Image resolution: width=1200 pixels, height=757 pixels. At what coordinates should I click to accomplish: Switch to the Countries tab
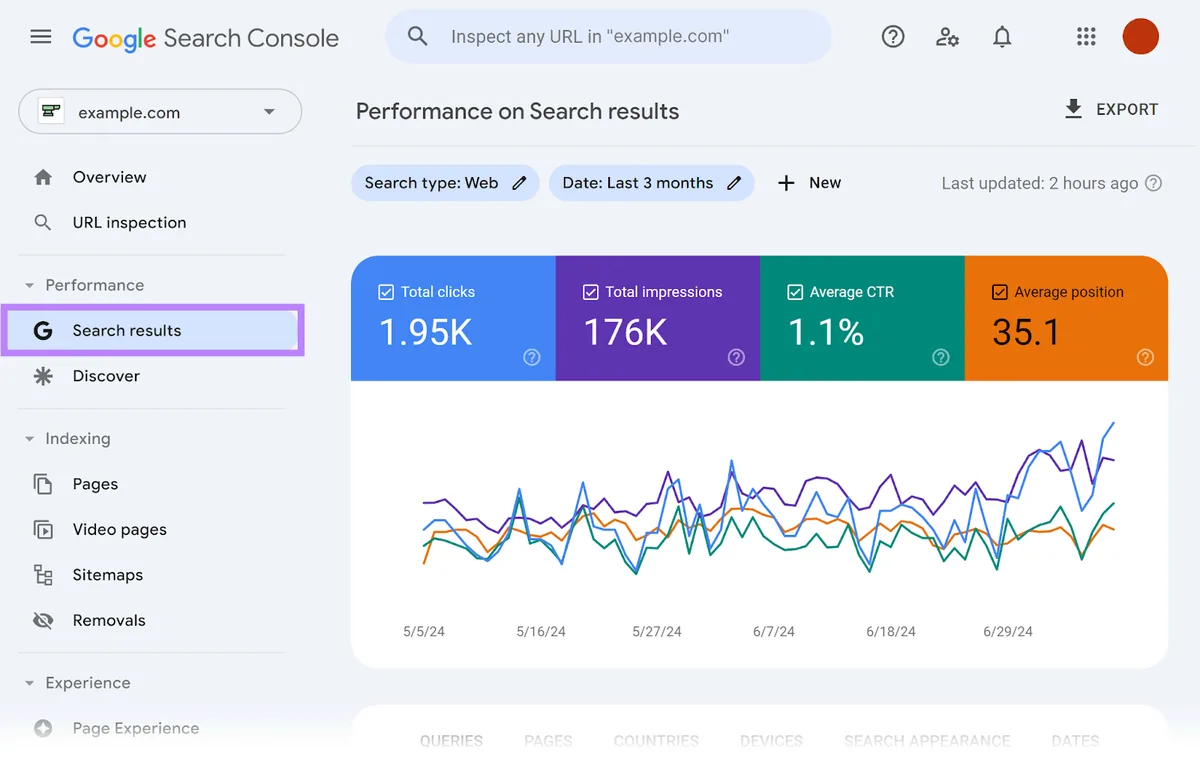[656, 741]
